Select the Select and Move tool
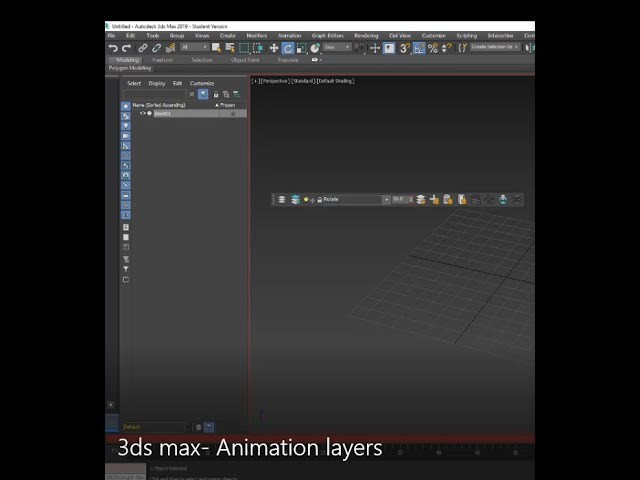Viewport: 640px width, 480px height. click(274, 48)
